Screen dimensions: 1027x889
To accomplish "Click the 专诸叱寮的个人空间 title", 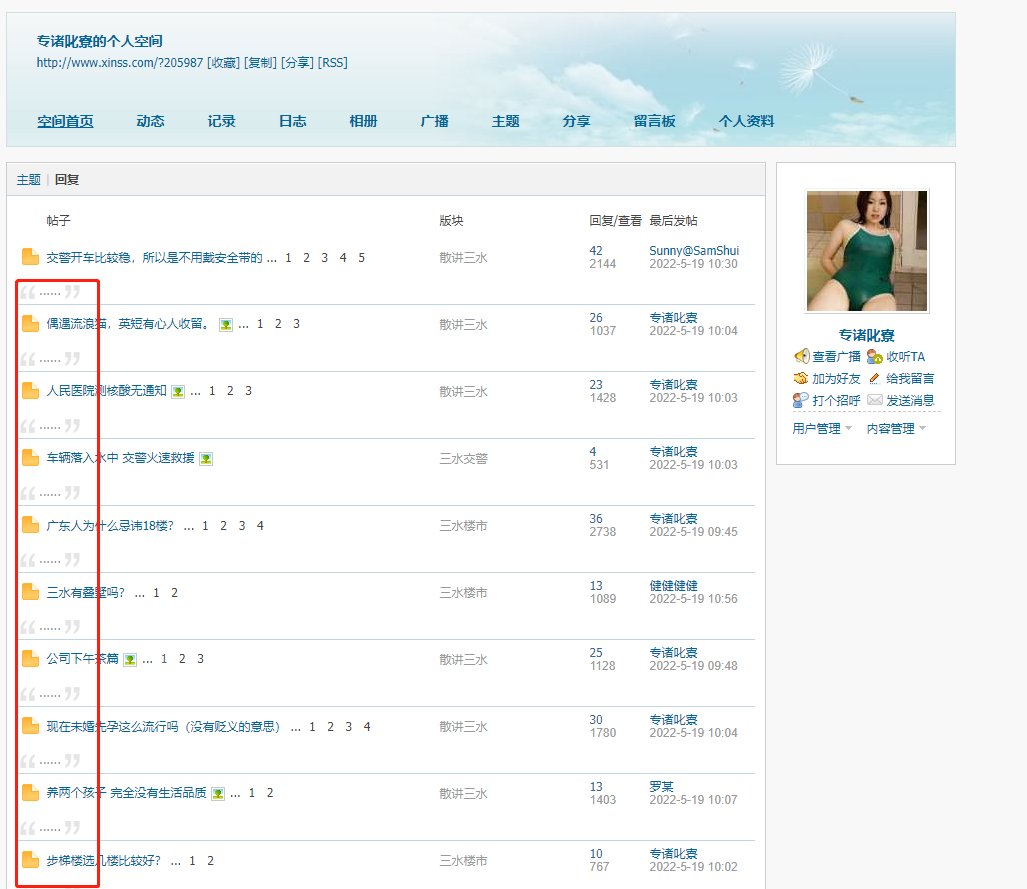I will [100, 41].
